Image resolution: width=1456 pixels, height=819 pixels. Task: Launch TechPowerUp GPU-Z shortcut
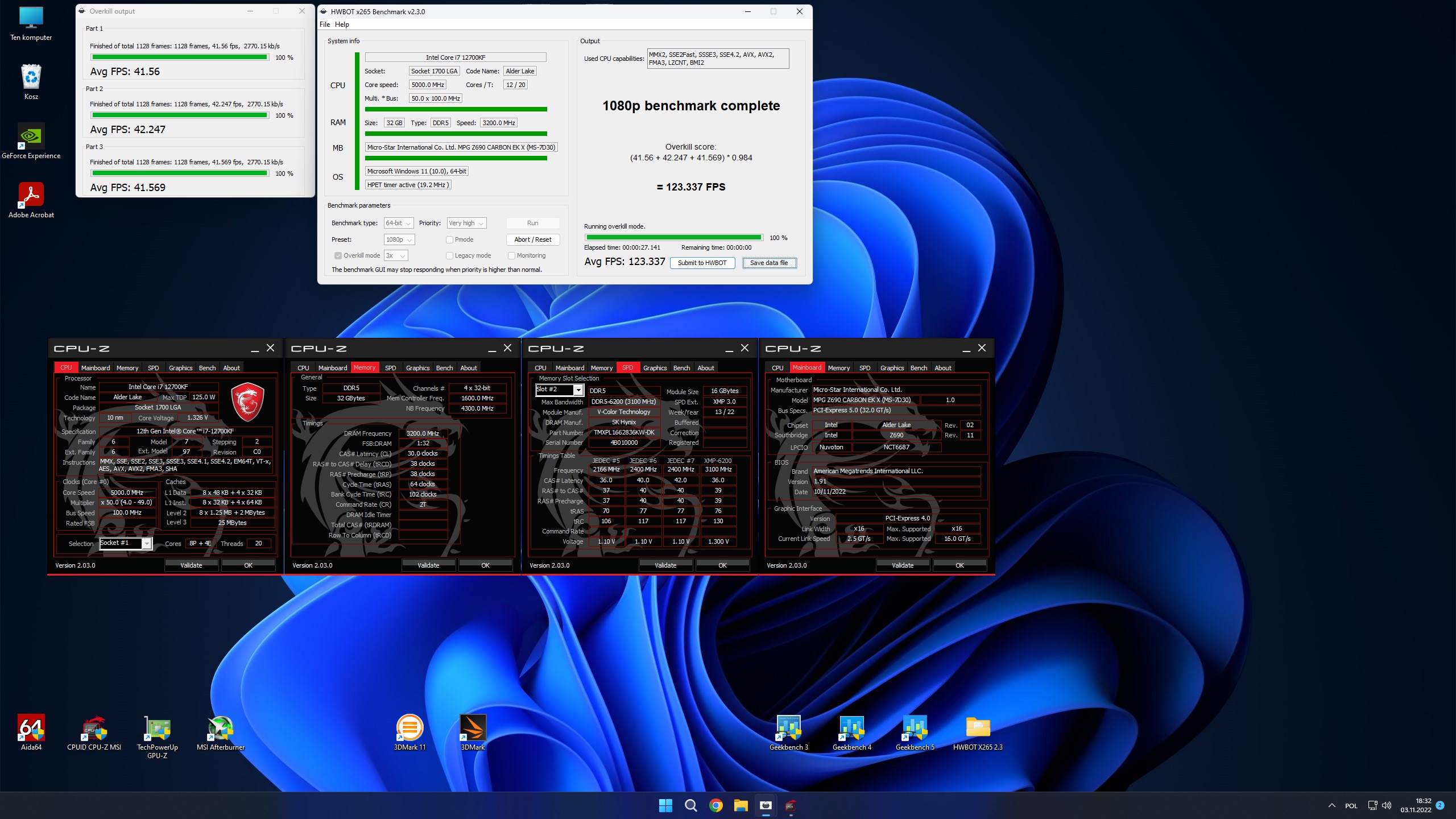click(158, 737)
